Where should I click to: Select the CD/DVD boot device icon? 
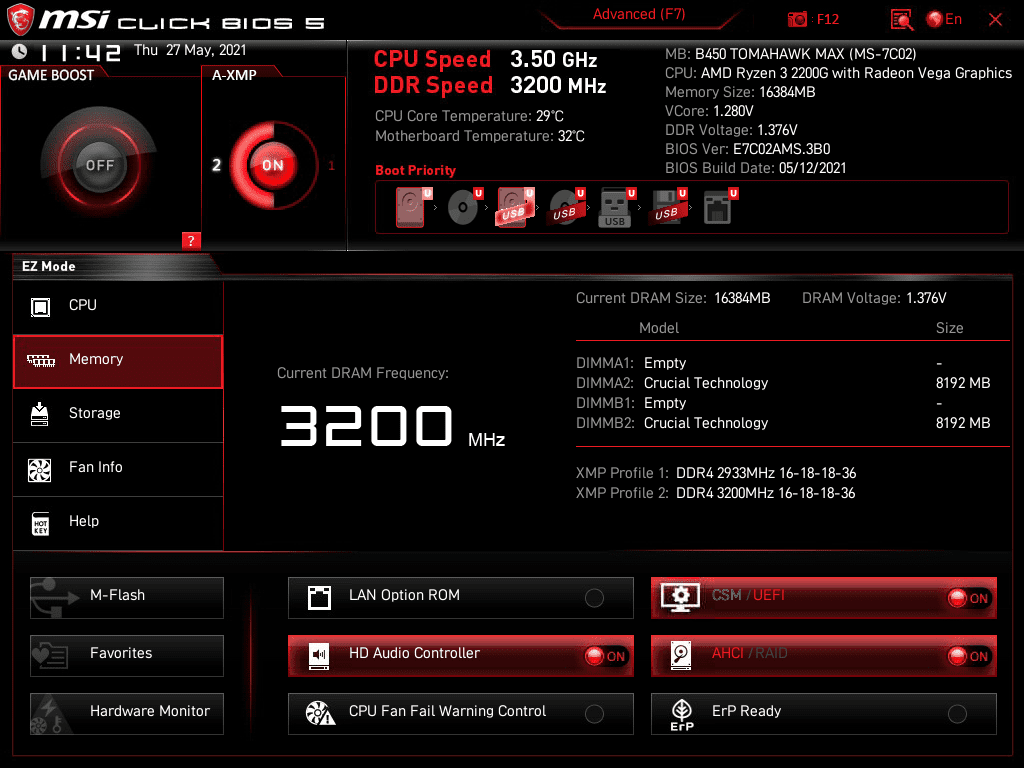465,208
